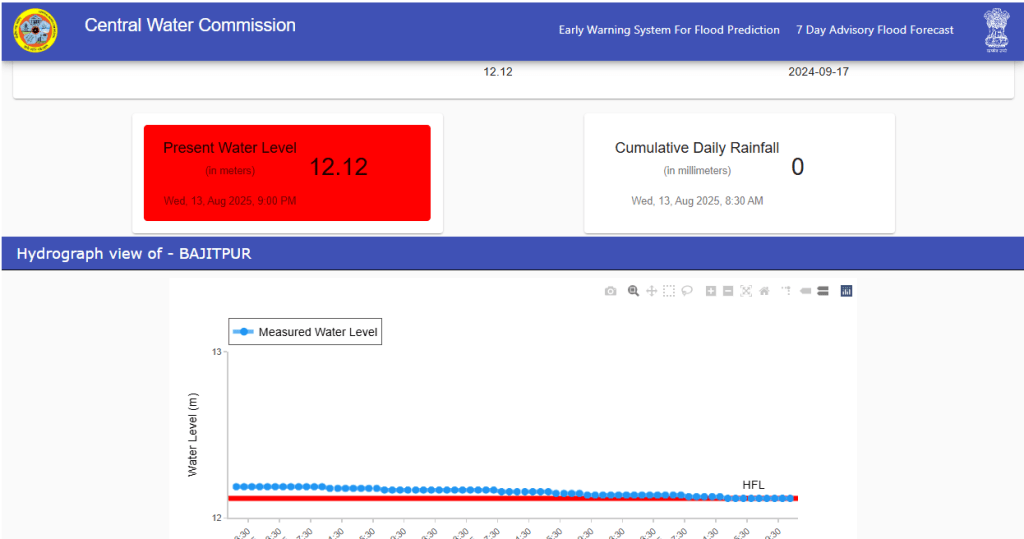Click the Zoom Out minus icon
Screen dimensions: 1024x539
[728, 291]
